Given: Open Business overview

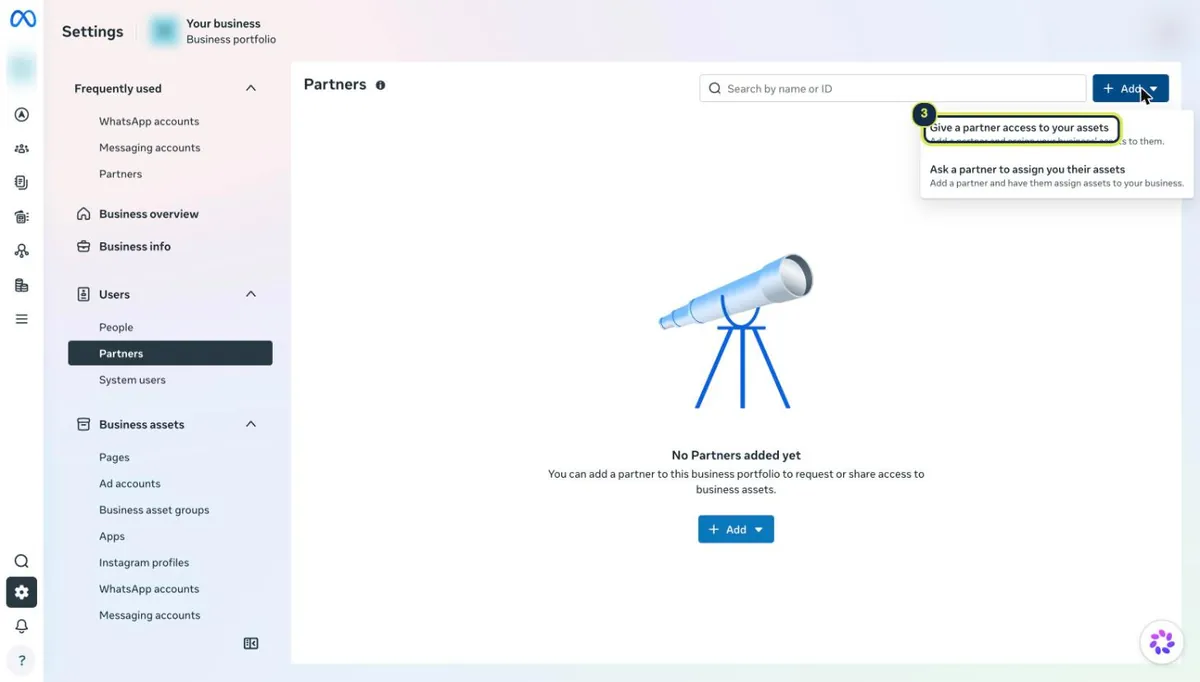Looking at the screenshot, I should tap(149, 214).
